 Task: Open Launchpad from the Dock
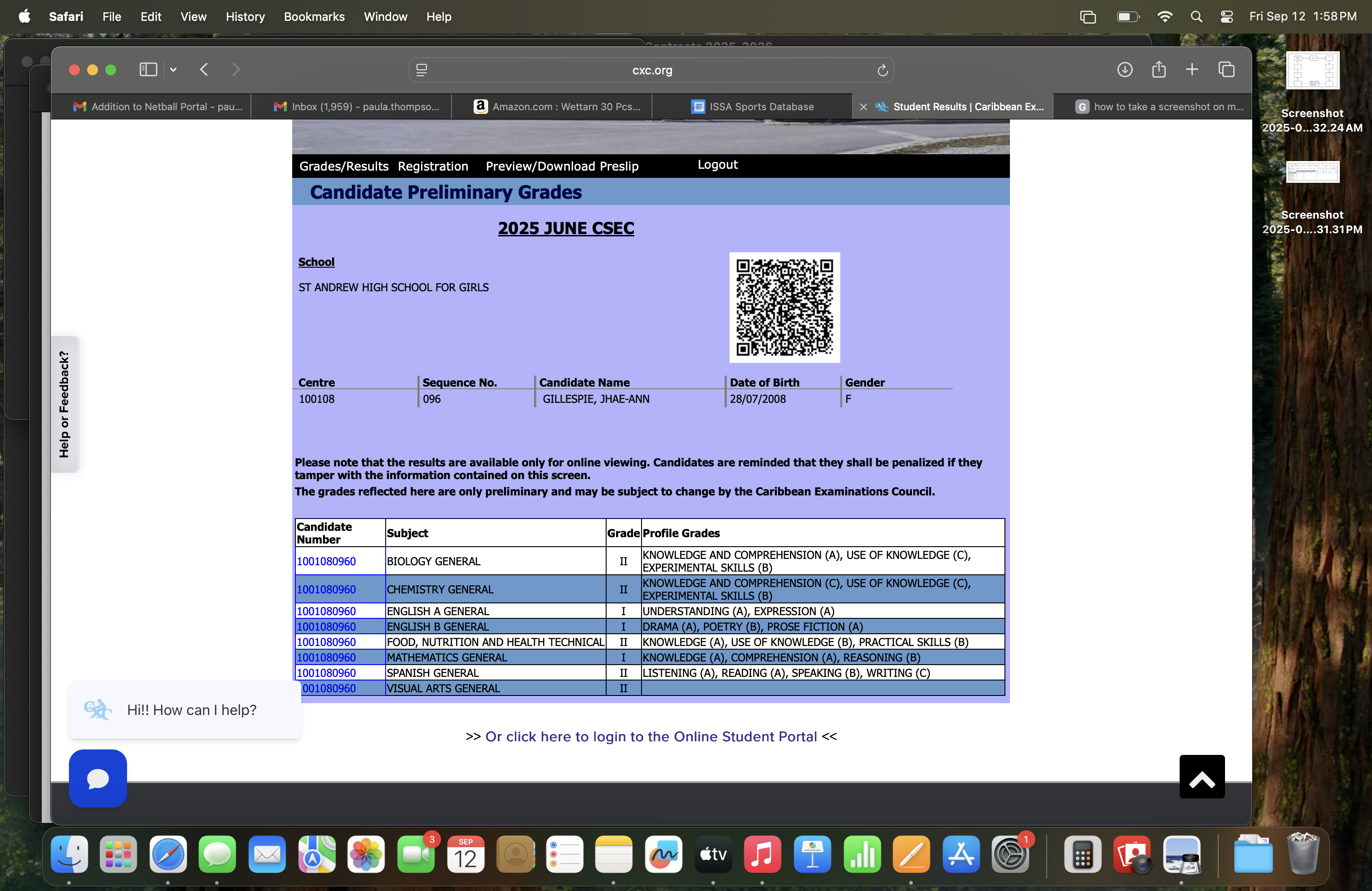[118, 854]
